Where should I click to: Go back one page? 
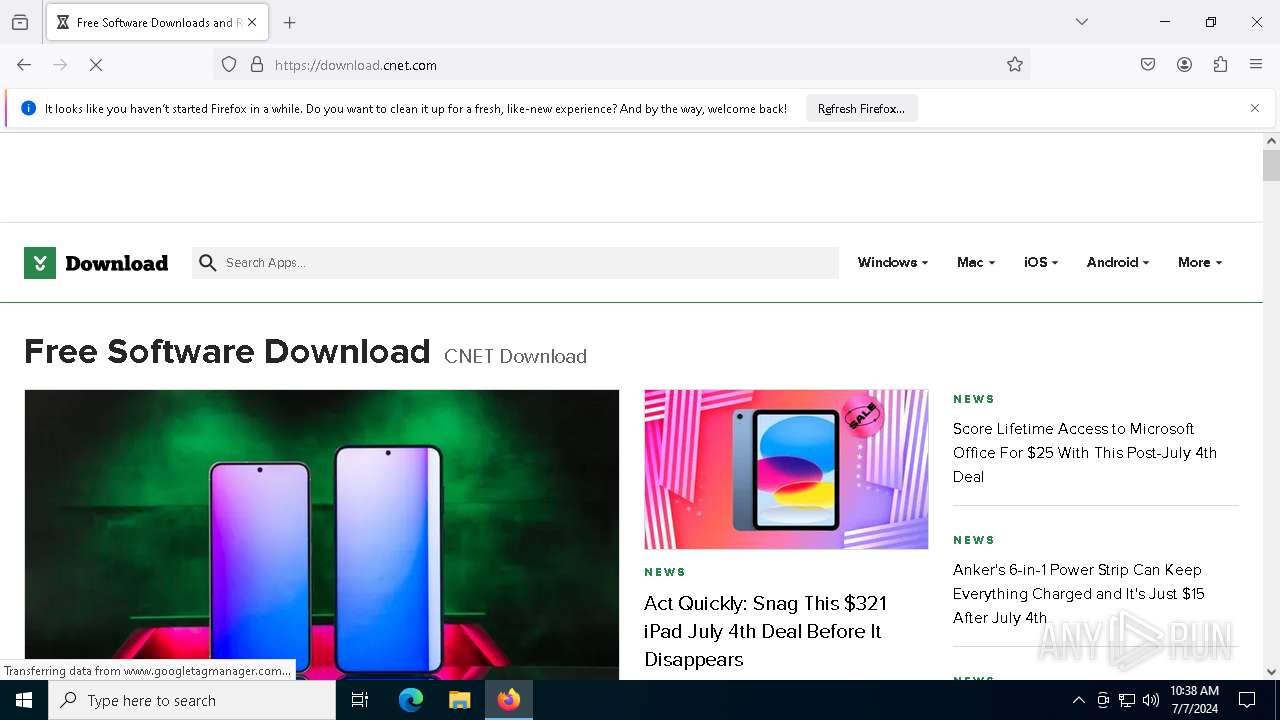point(24,65)
